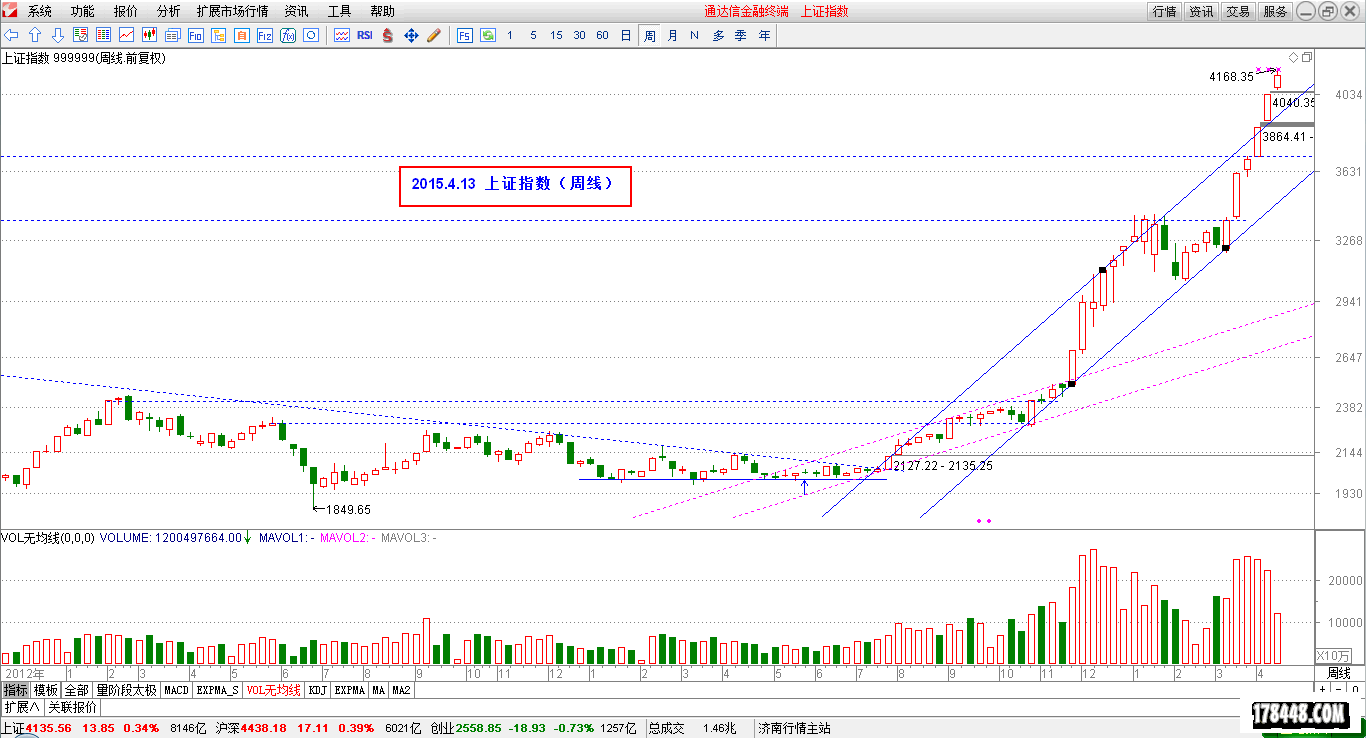Click the + zoom button
This screenshot has width=1366, height=738.
click(1322, 689)
